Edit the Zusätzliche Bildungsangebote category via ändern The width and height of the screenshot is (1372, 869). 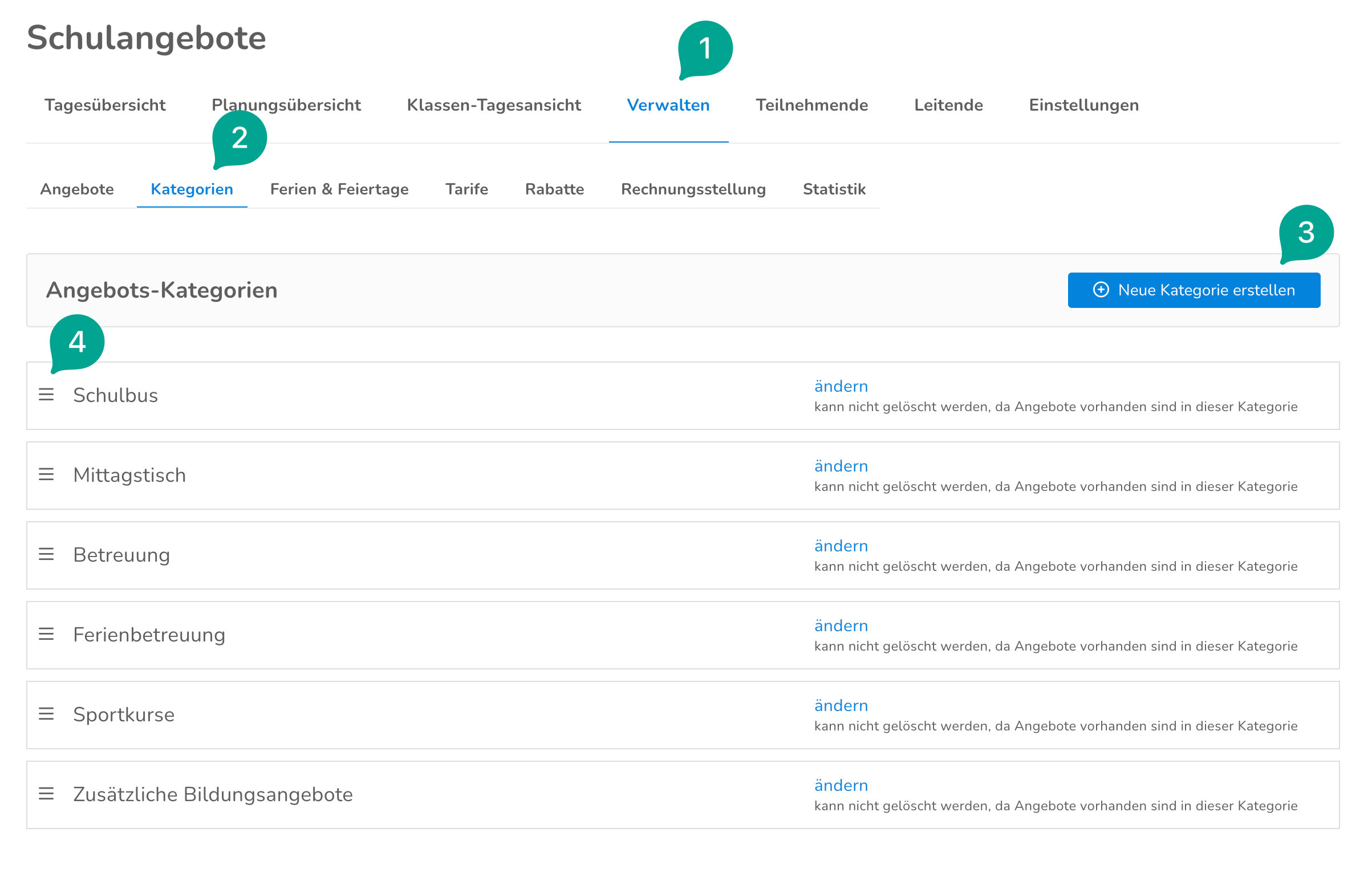(841, 786)
